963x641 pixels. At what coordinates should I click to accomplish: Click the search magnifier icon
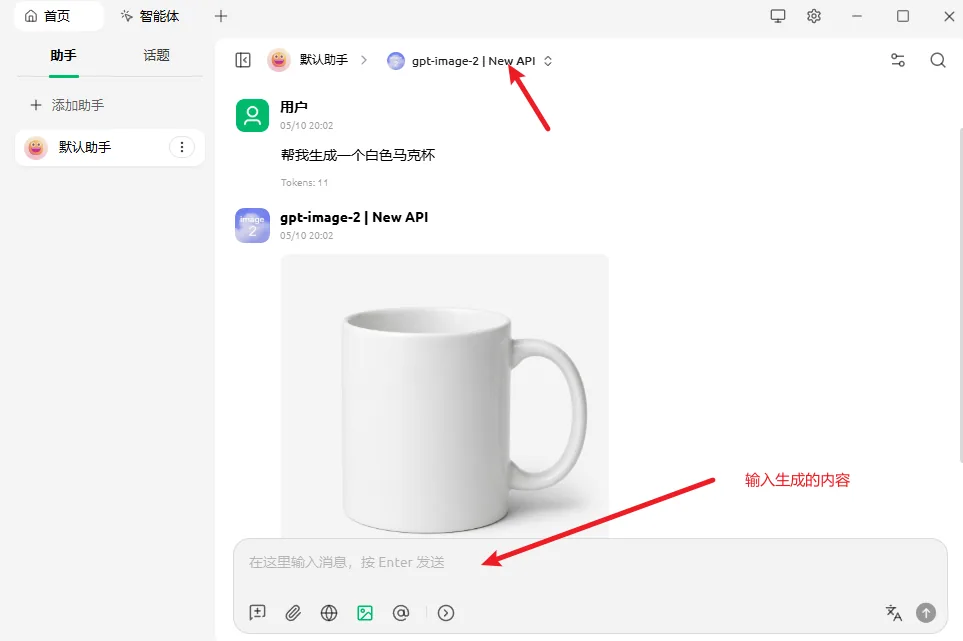pos(937,60)
